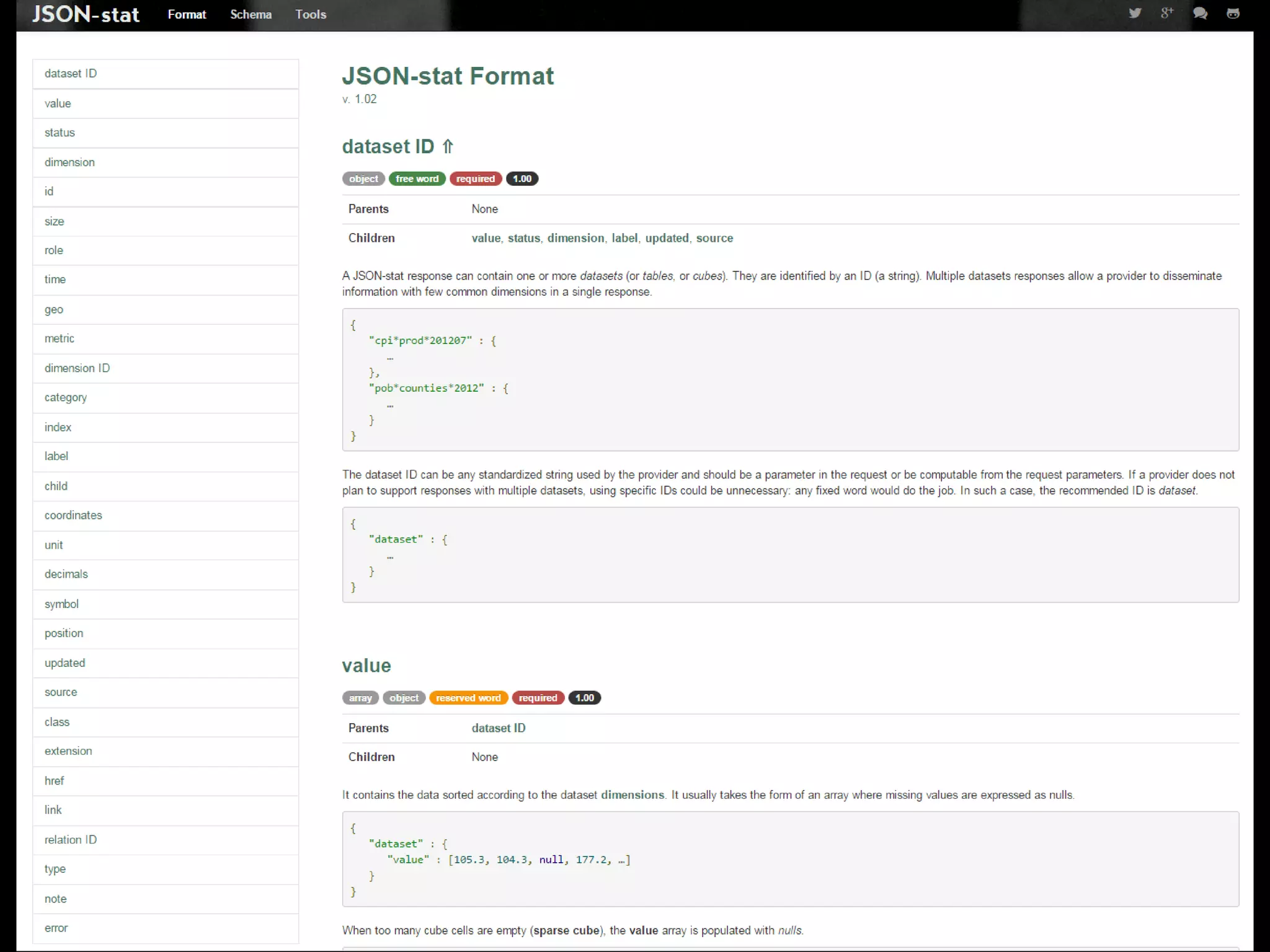Open the Twitter icon link
This screenshot has height=952, width=1270.
[1135, 13]
